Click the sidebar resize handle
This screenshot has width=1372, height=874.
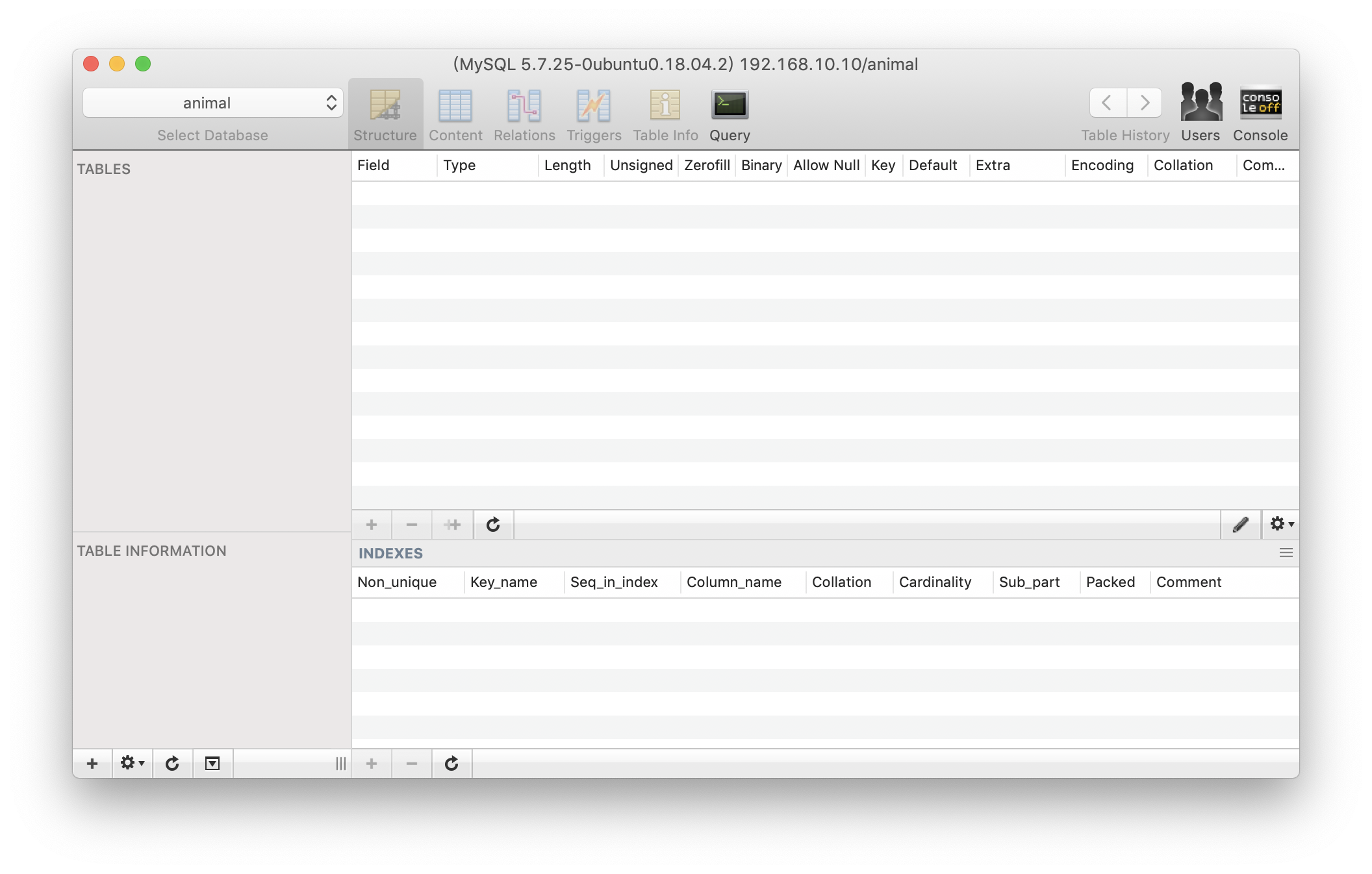[x=341, y=764]
